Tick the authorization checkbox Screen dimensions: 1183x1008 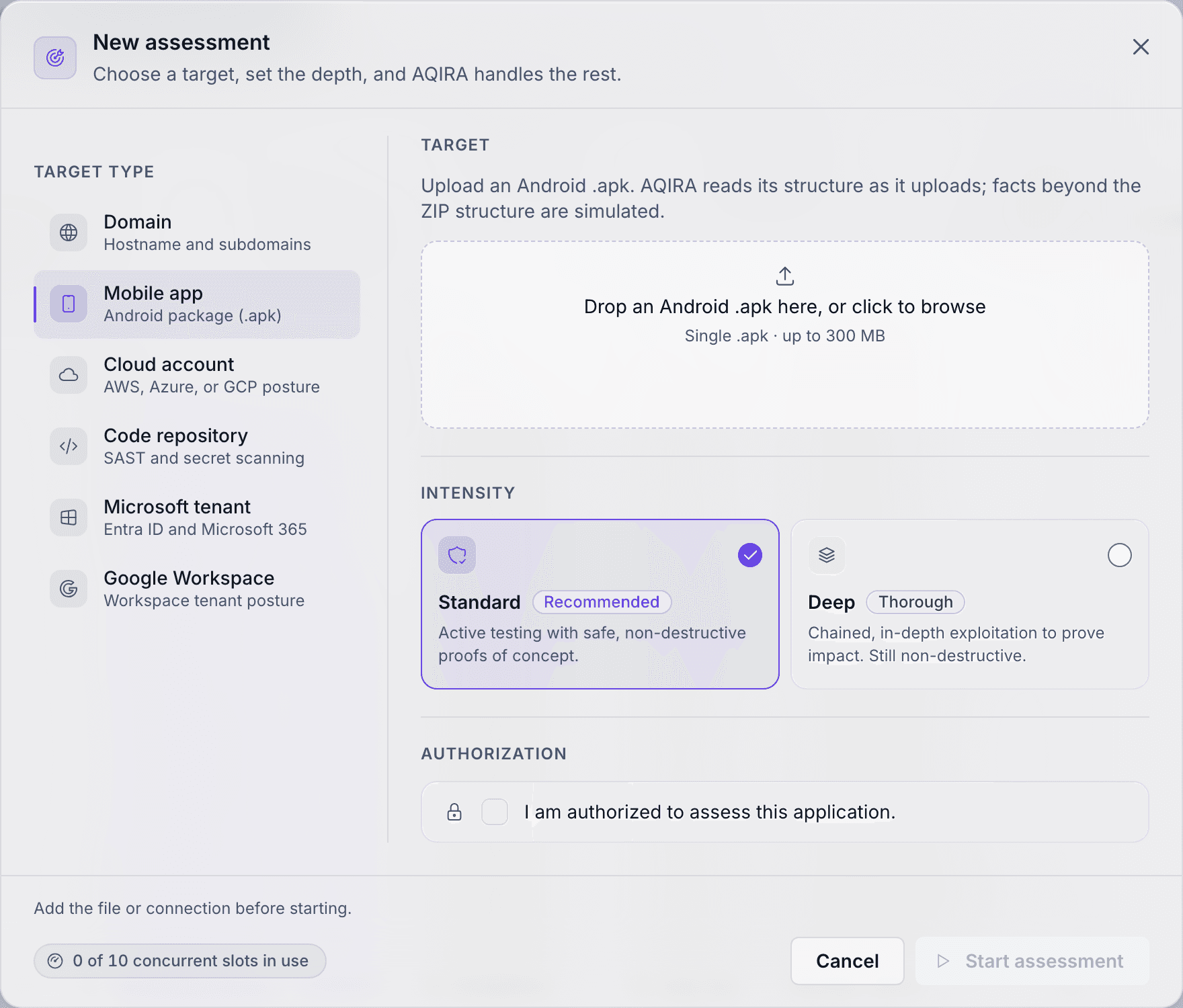(495, 812)
